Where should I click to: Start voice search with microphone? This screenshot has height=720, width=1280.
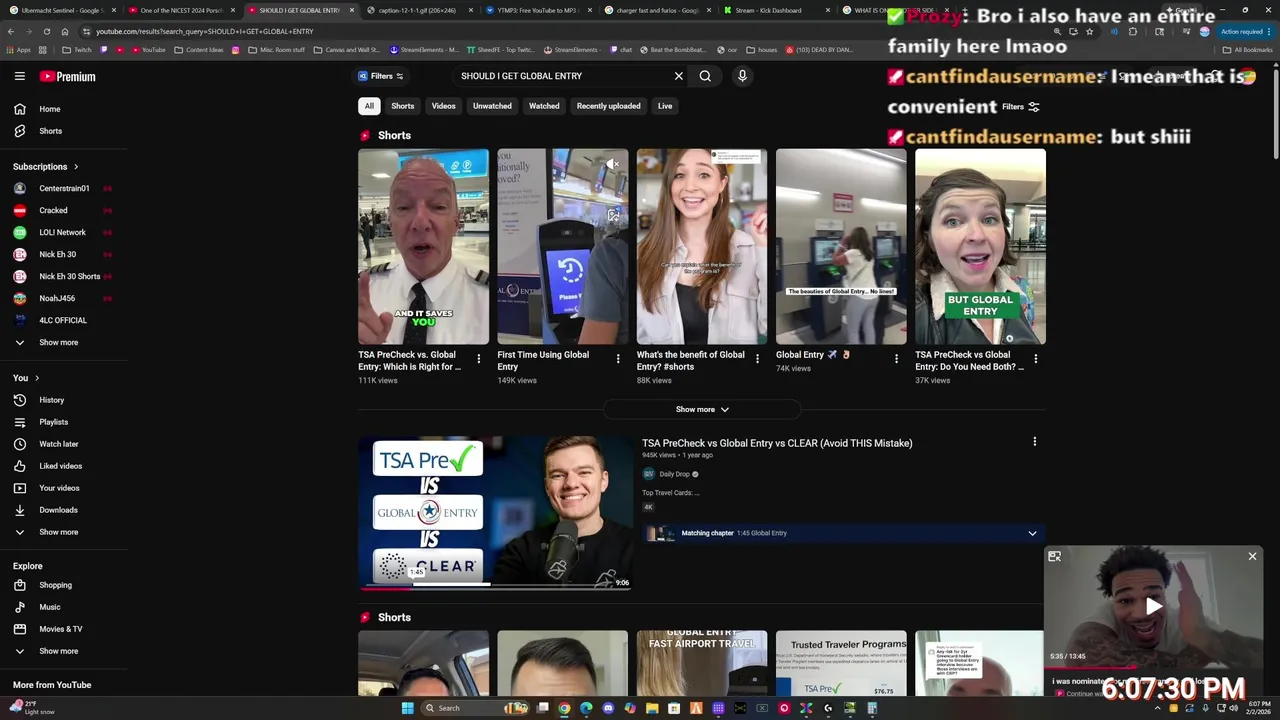742,76
